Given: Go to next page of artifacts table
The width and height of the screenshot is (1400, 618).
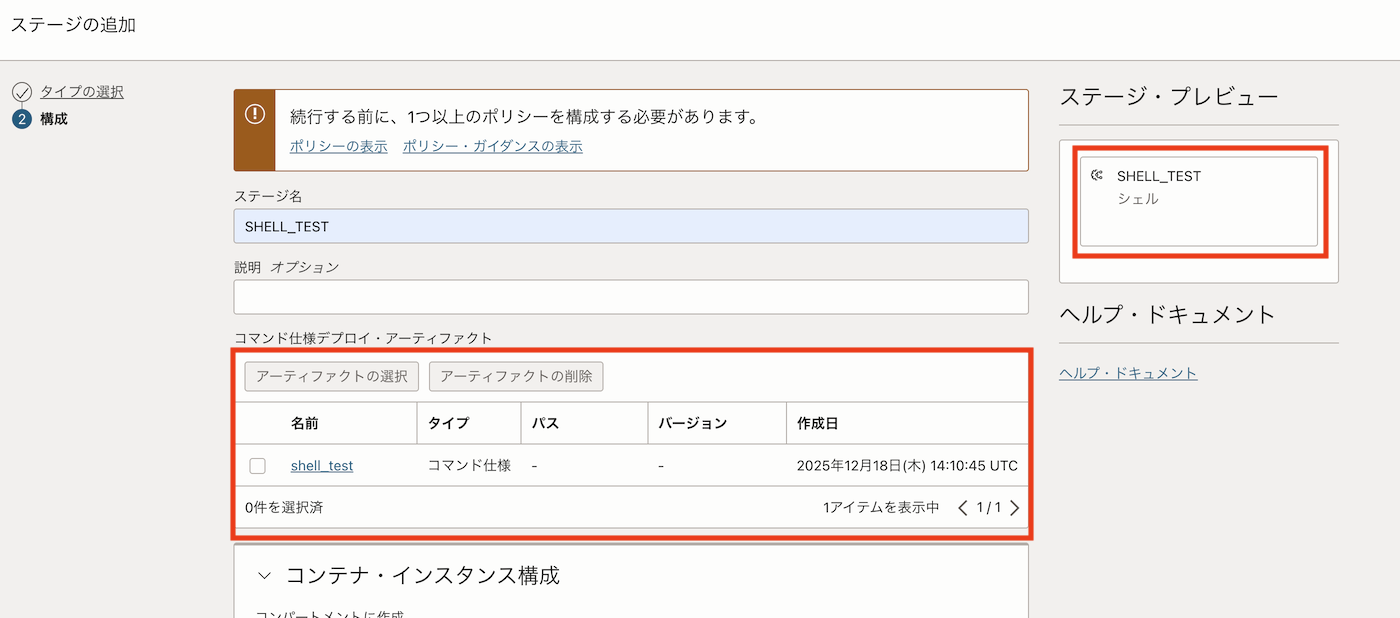Looking at the screenshot, I should tap(1014, 508).
